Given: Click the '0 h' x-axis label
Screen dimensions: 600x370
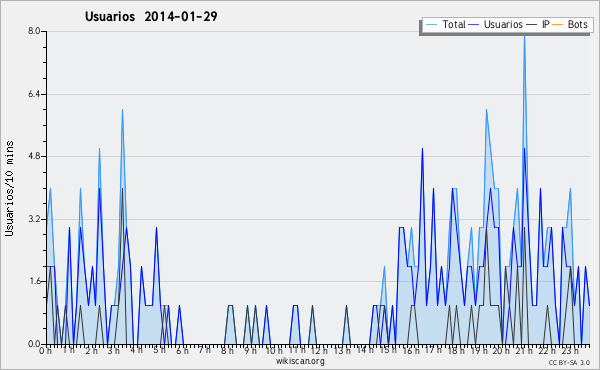Looking at the screenshot, I should point(45,350).
